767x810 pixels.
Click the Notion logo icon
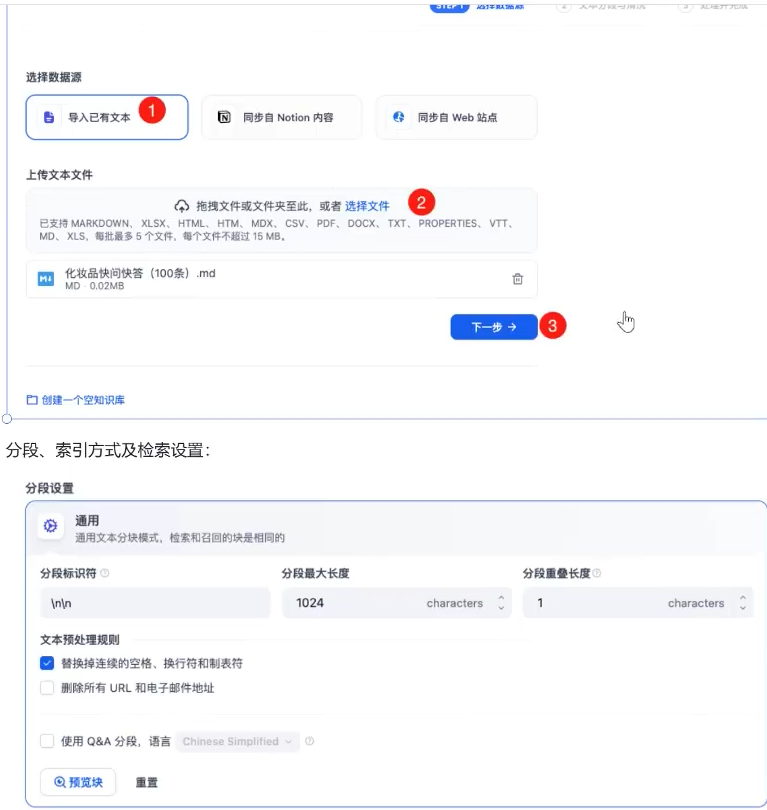coord(224,117)
